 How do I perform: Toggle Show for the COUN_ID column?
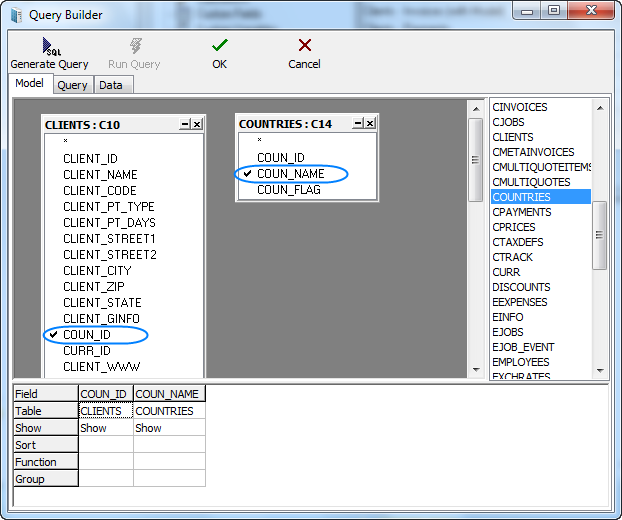pos(106,428)
